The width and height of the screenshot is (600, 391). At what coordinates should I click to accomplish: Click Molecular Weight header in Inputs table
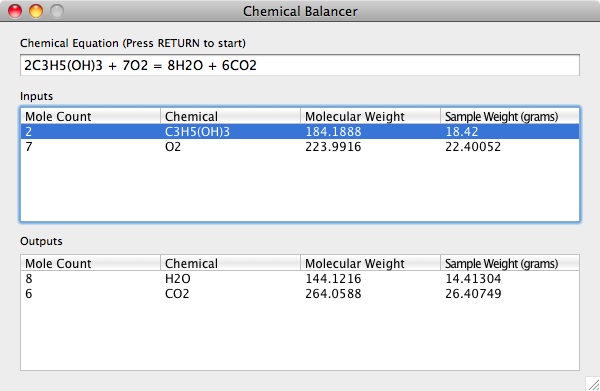[x=370, y=116]
